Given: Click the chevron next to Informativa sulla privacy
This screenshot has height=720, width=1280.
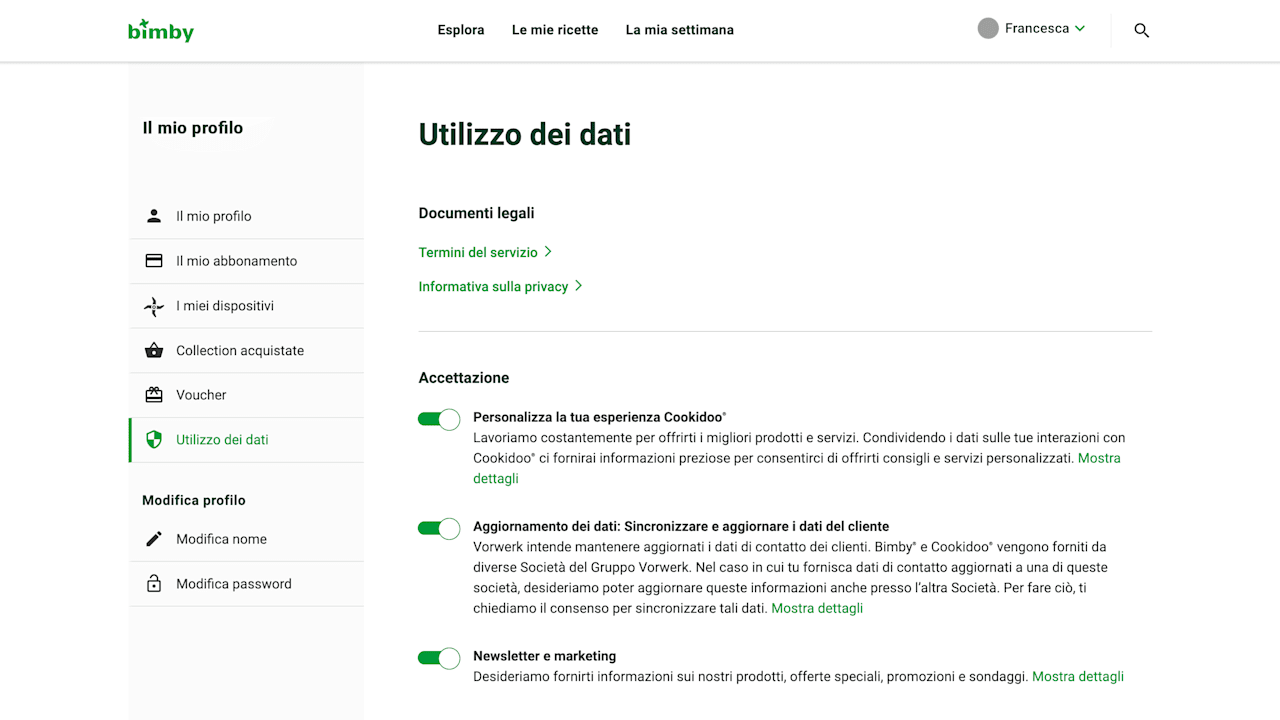Looking at the screenshot, I should [578, 286].
